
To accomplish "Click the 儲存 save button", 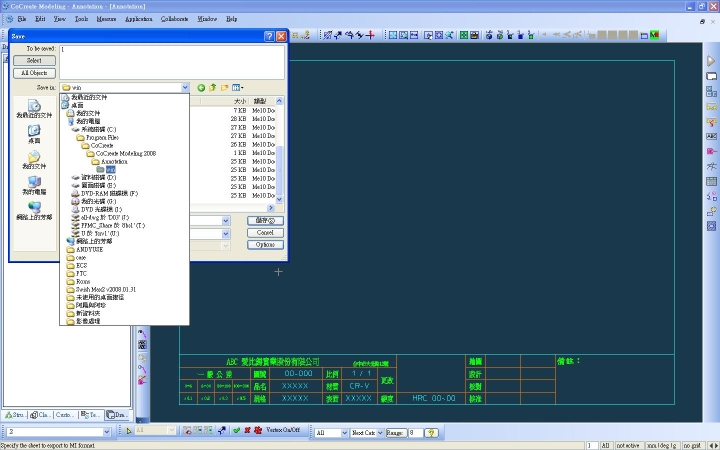I will (x=265, y=221).
